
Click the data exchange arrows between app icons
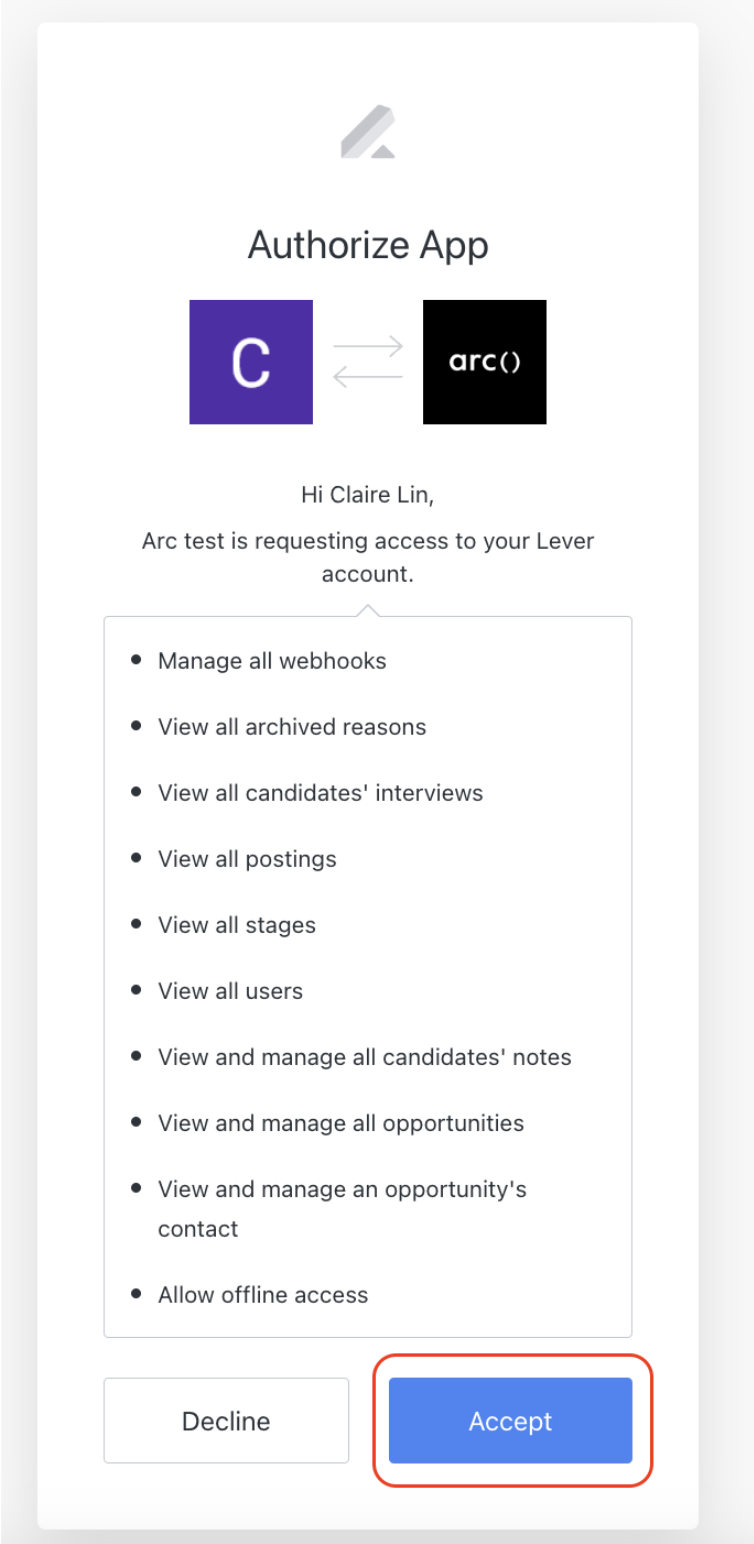(x=368, y=361)
